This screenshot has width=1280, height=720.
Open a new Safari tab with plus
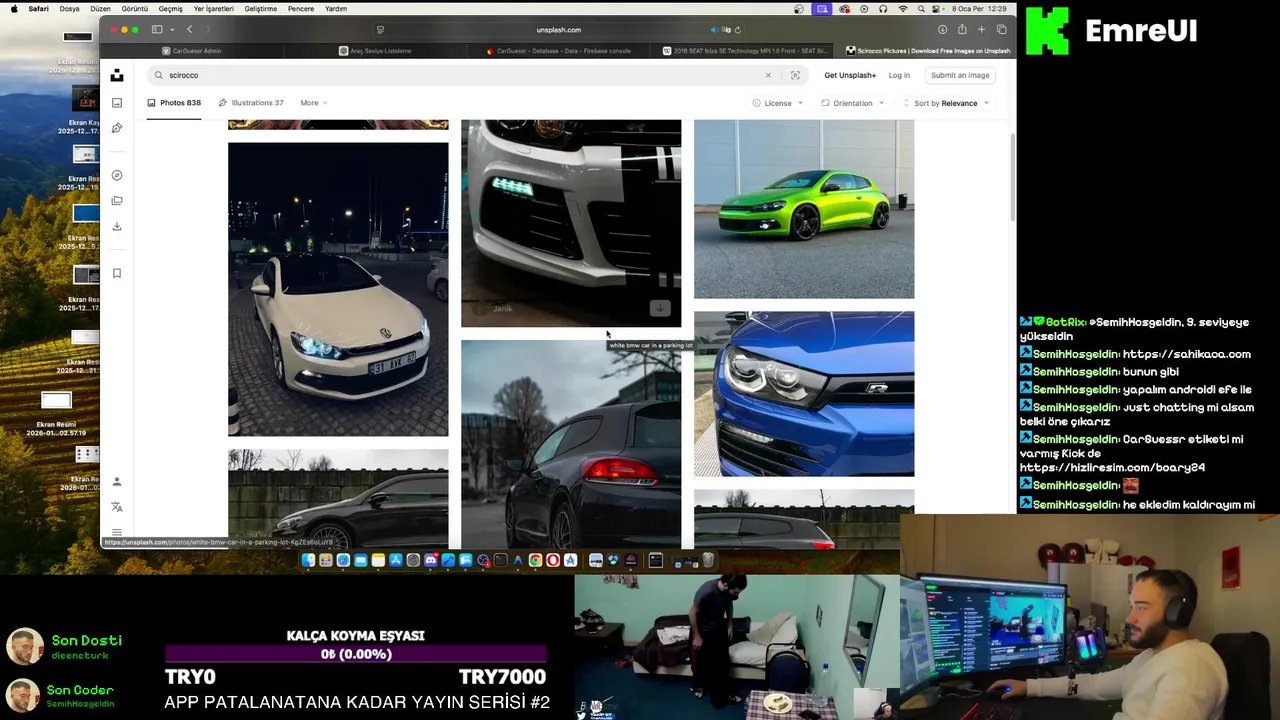tap(982, 30)
